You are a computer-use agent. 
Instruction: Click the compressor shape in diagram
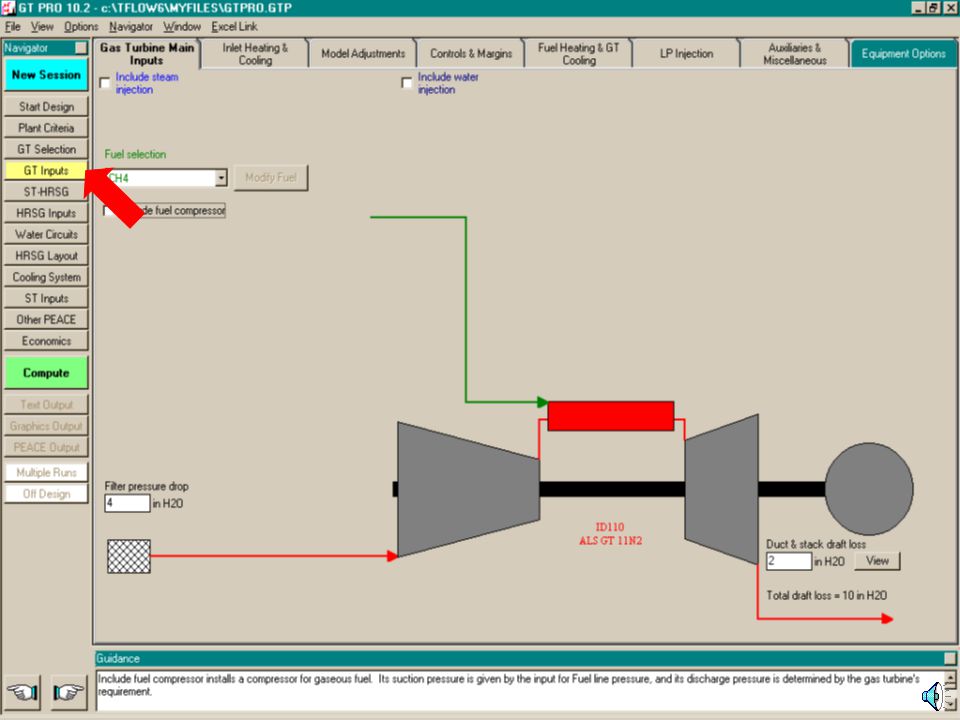coord(468,489)
